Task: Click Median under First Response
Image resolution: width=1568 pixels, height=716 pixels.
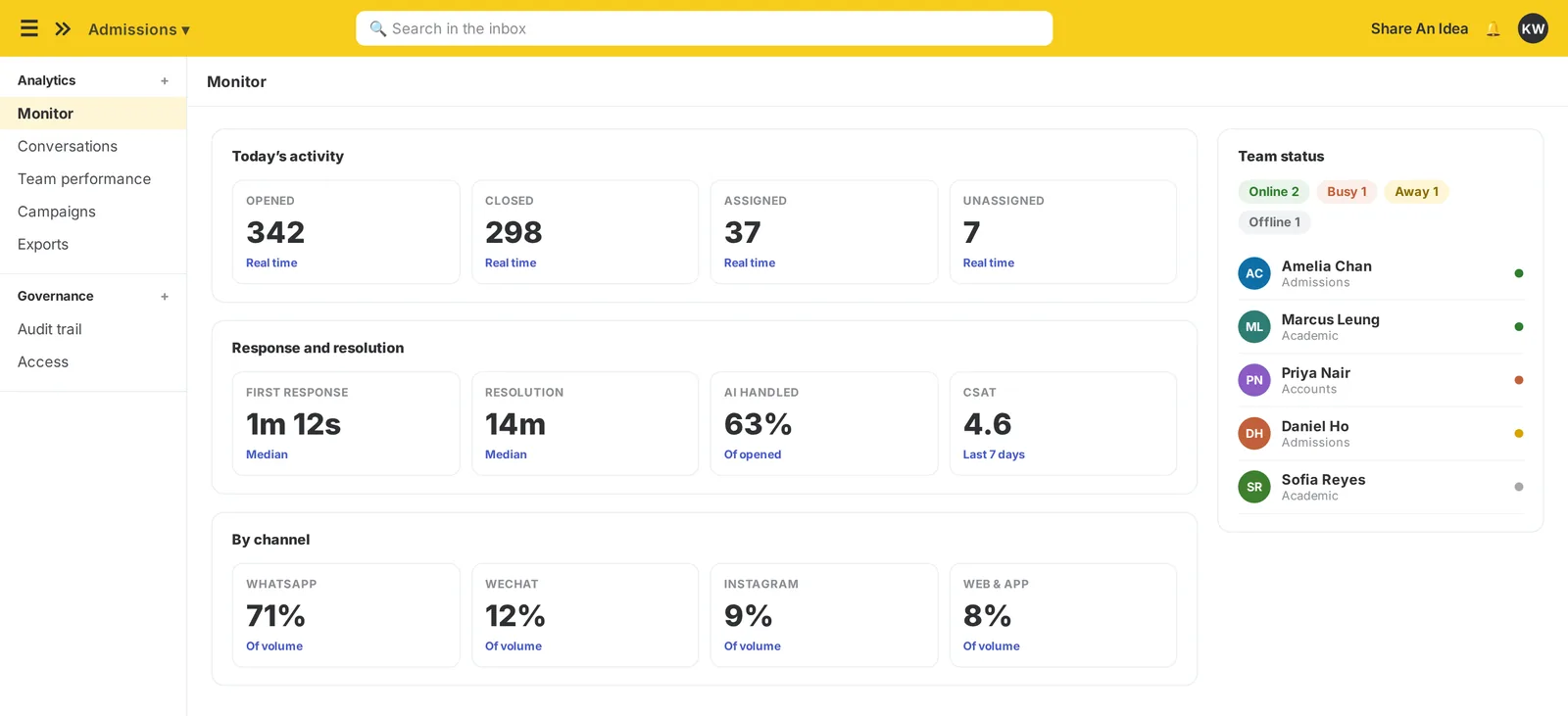Action: [267, 454]
